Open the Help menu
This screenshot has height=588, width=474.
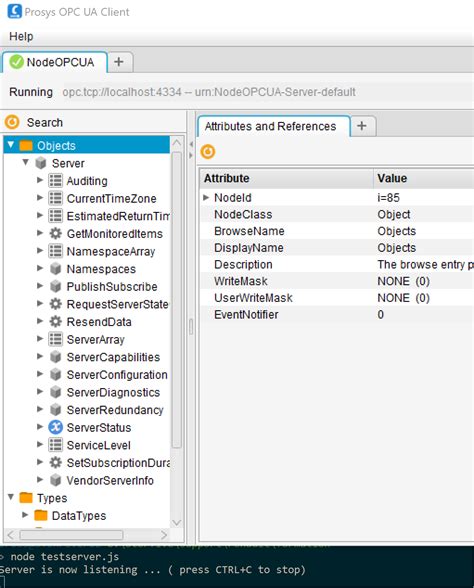pos(21,36)
